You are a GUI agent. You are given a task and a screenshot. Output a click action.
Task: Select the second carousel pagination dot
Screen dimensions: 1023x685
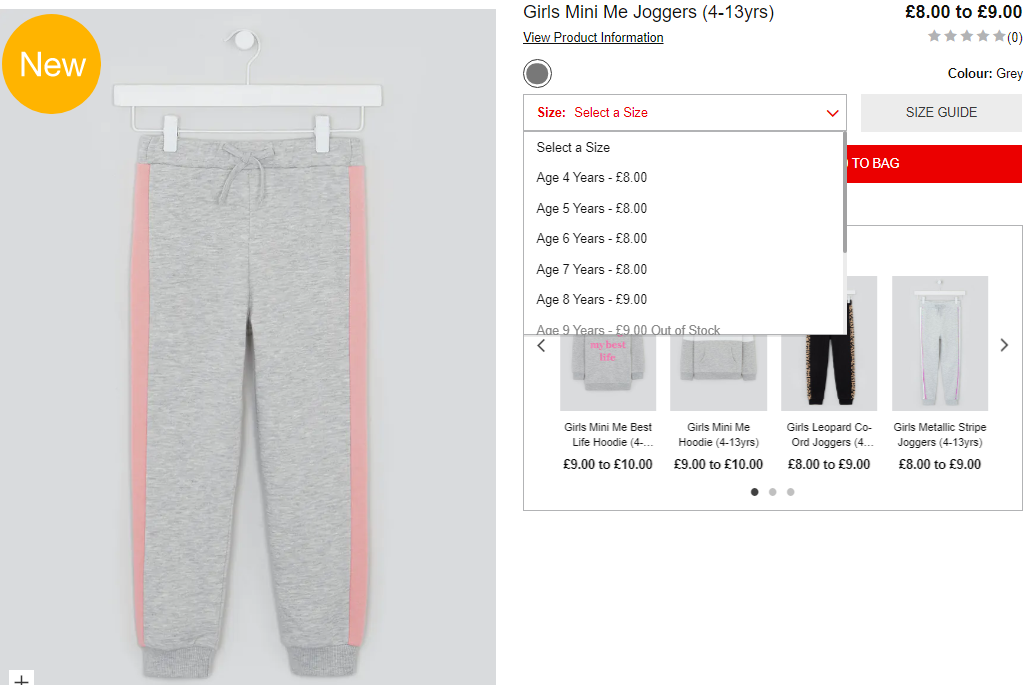772,492
